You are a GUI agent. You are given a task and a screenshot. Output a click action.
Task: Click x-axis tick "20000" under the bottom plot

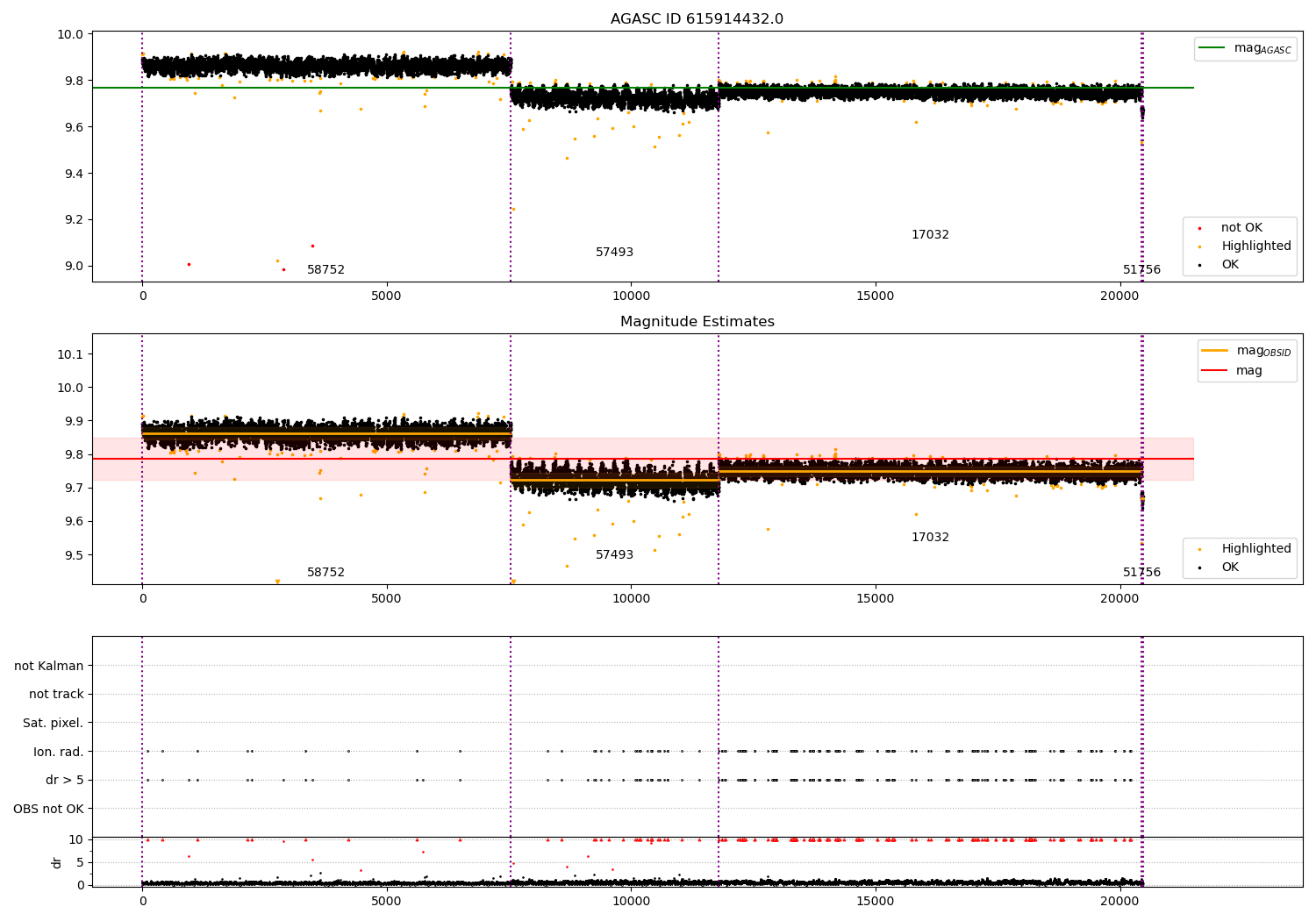coord(1119,900)
